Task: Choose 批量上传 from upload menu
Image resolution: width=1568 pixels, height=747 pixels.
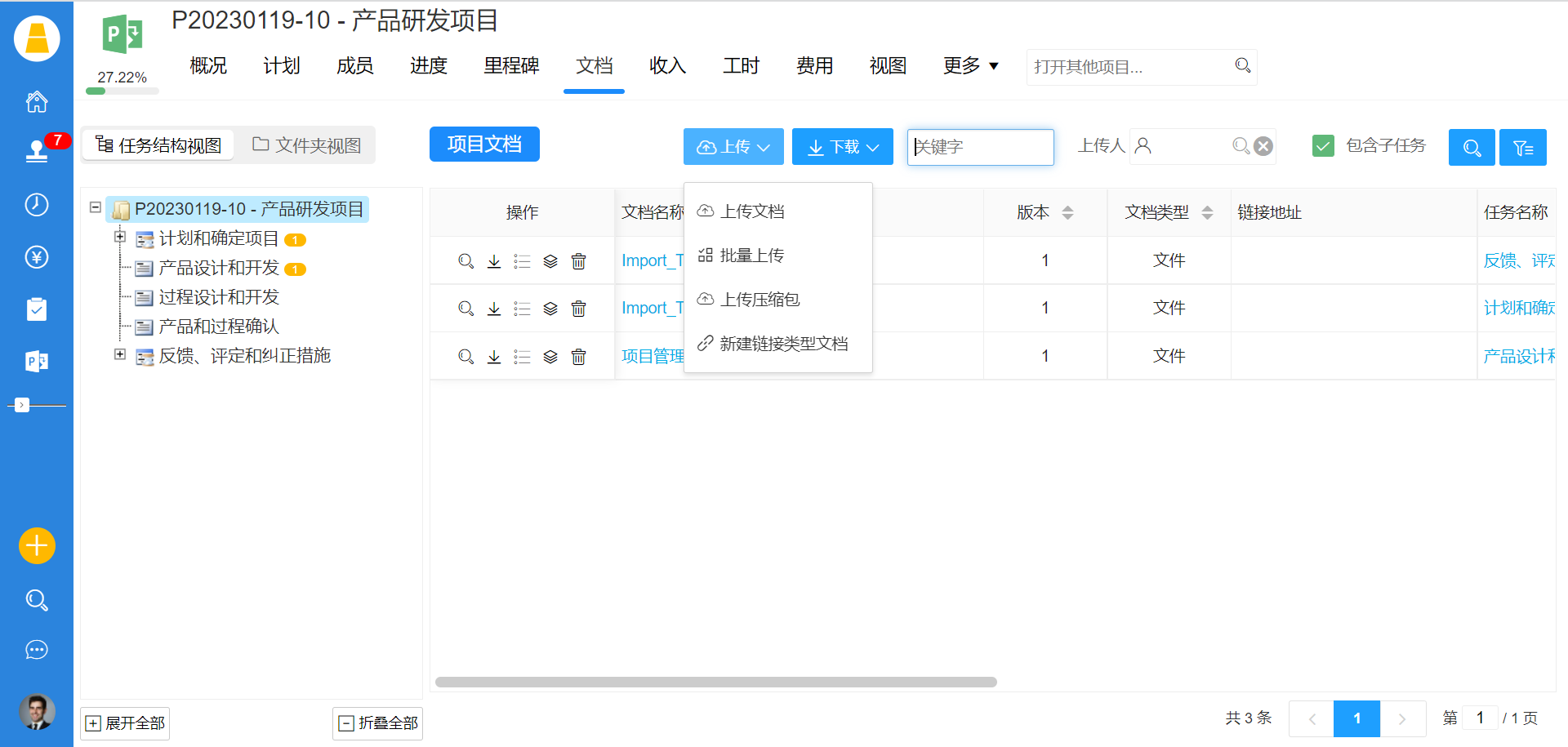Action: tap(751, 256)
